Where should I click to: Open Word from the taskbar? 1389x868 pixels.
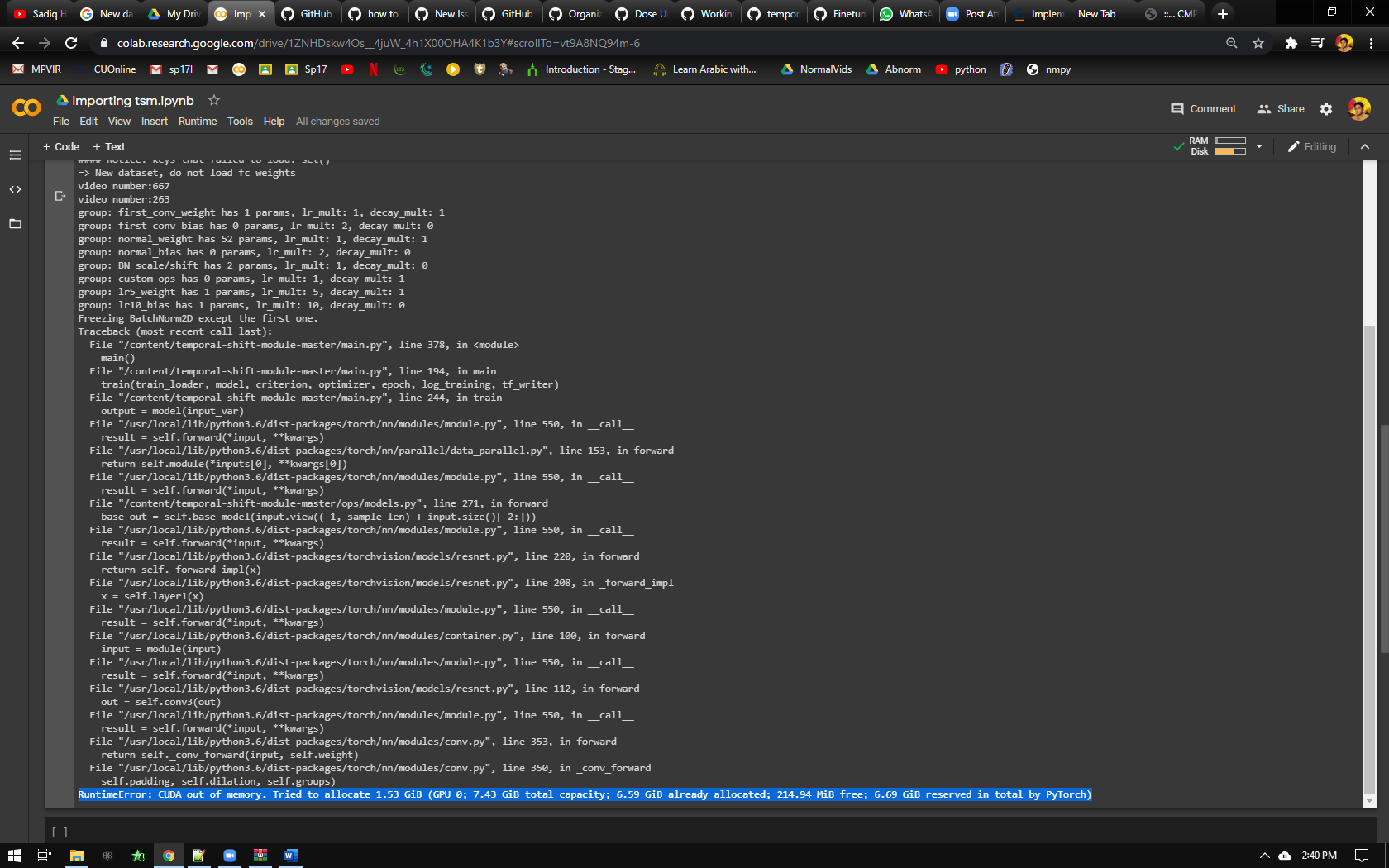291,856
